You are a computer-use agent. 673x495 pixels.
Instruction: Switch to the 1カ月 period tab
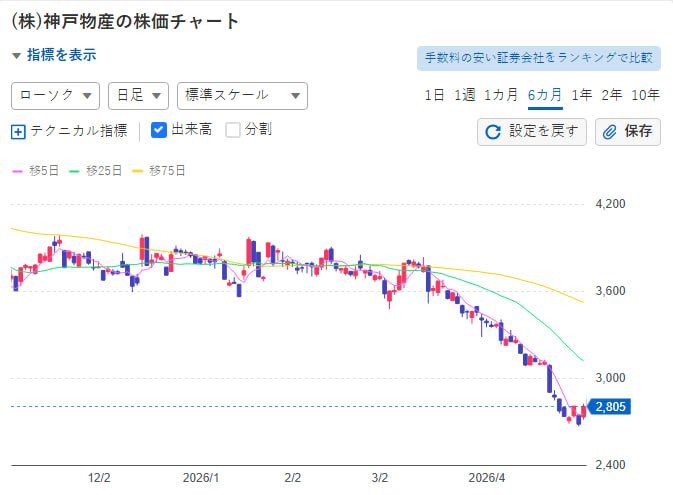pyautogui.click(x=501, y=95)
